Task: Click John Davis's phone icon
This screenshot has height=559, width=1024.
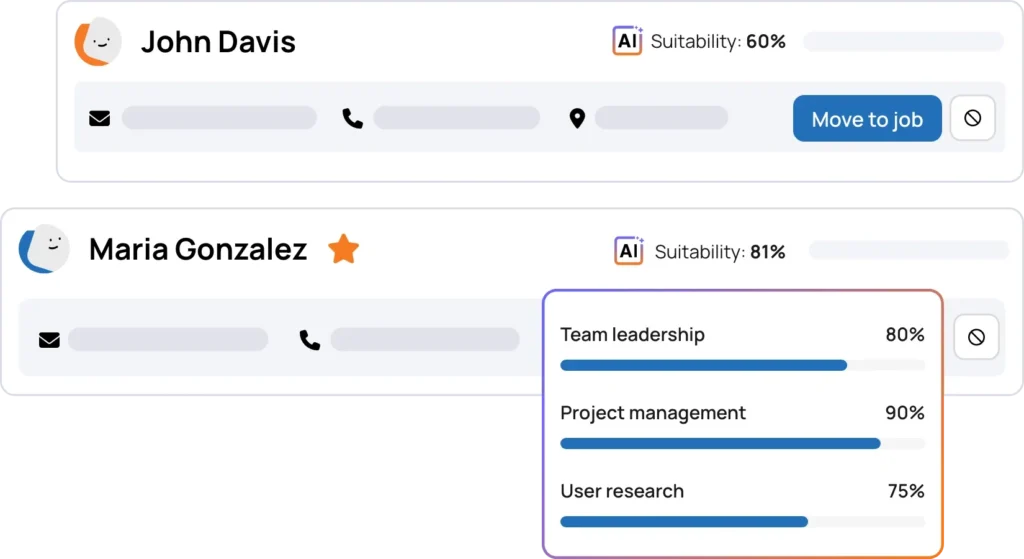Action: 352,119
